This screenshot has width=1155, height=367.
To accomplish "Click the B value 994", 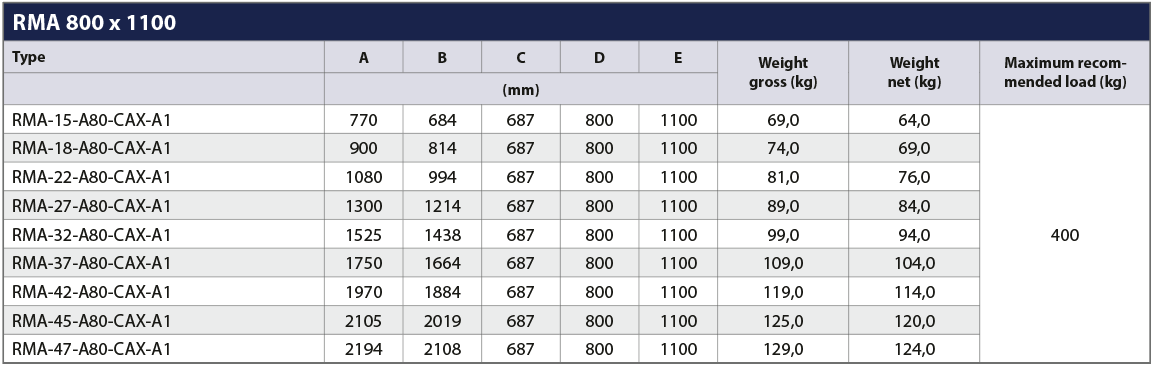I will click(442, 177).
